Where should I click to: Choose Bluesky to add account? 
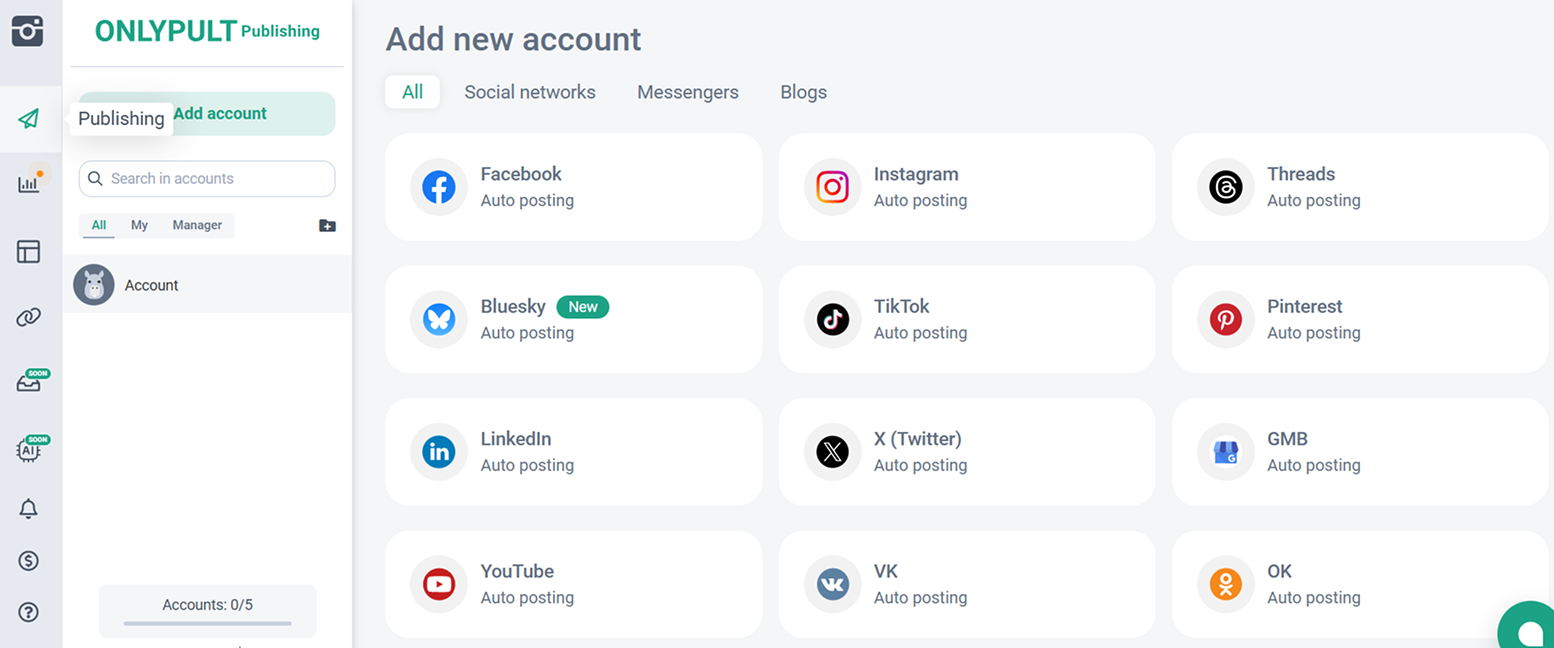coord(573,319)
